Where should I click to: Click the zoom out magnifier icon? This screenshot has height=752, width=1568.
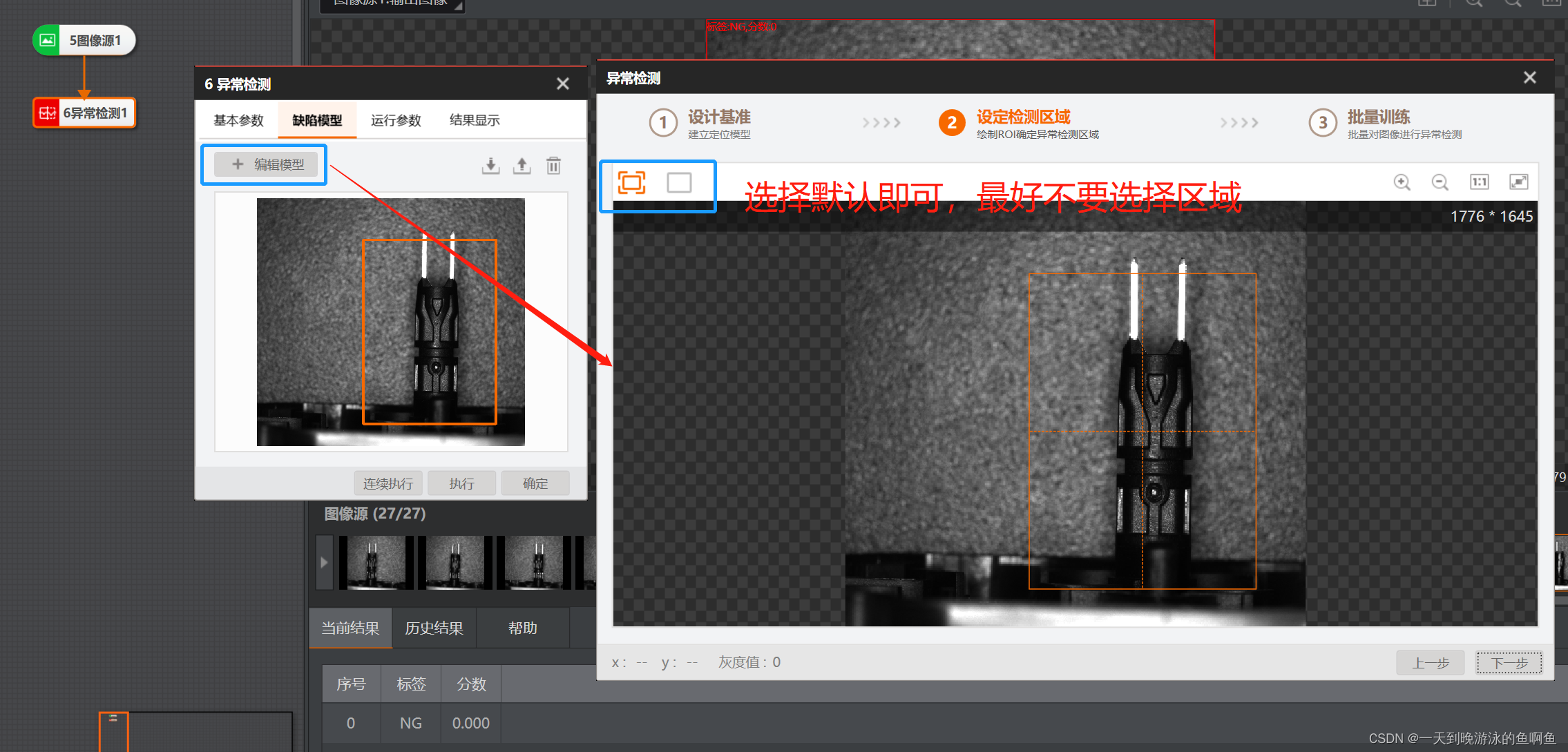[1440, 182]
